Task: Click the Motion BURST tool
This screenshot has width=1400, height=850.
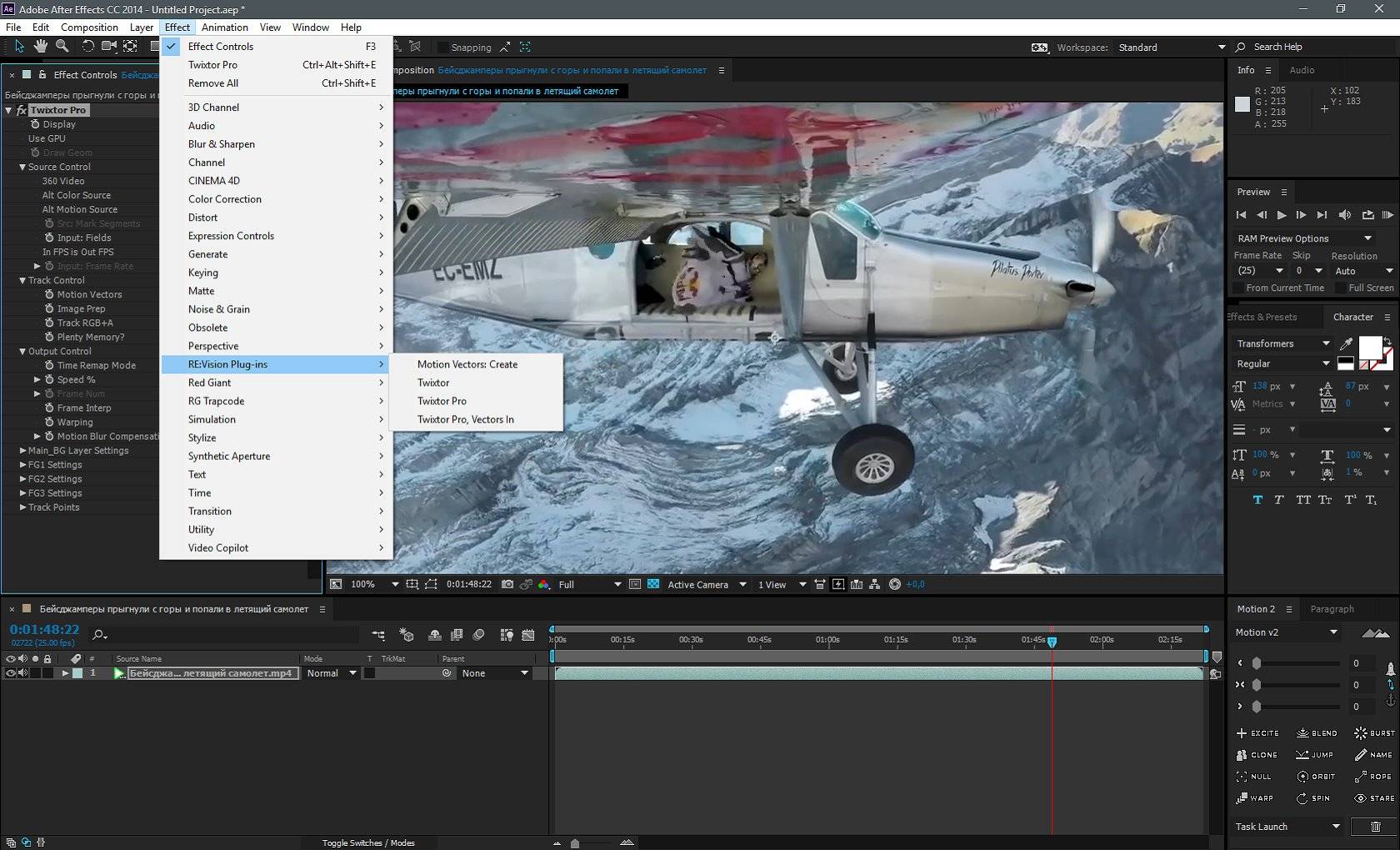Action: [x=1374, y=733]
